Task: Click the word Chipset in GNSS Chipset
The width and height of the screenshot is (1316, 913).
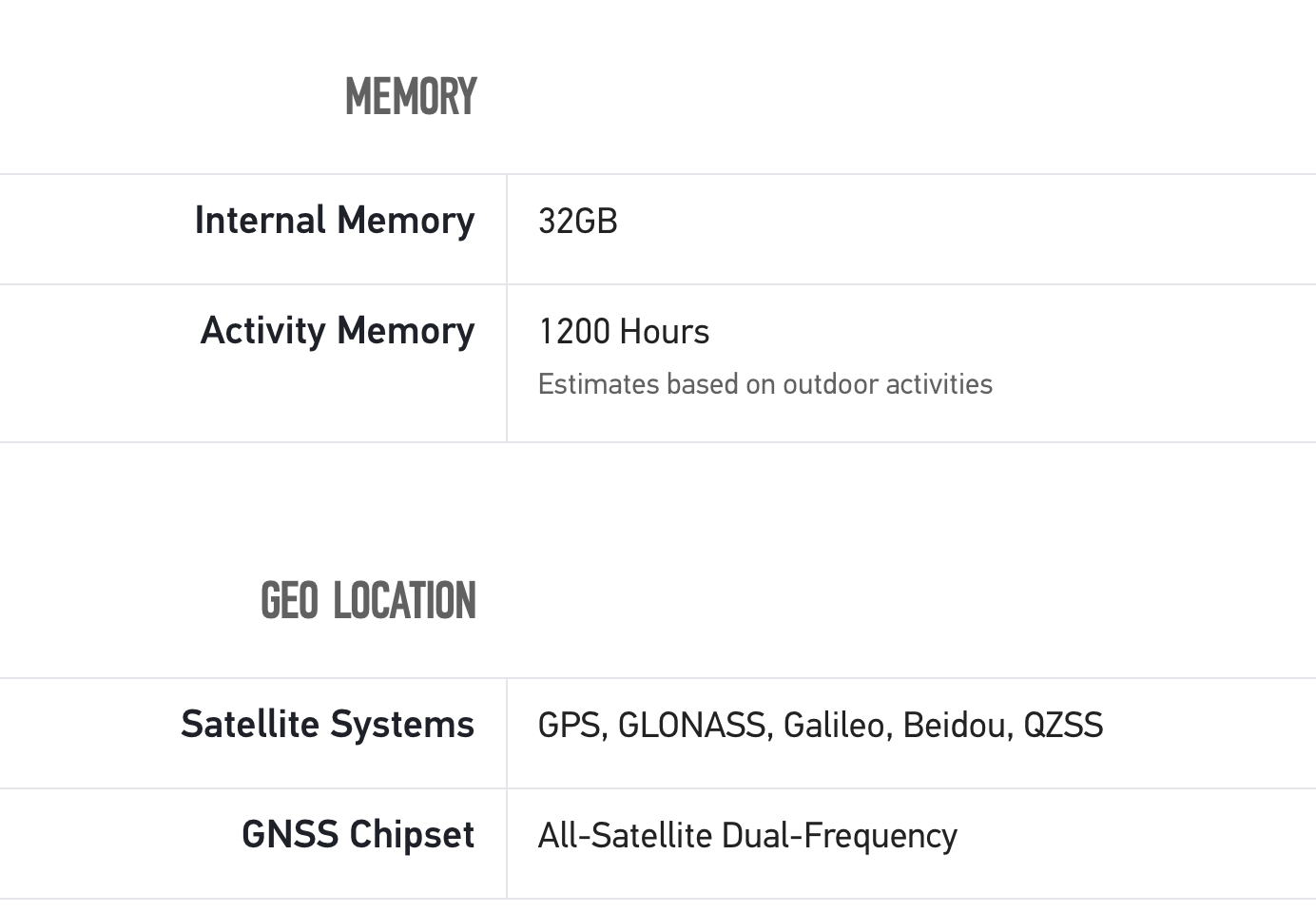Action: tap(412, 835)
